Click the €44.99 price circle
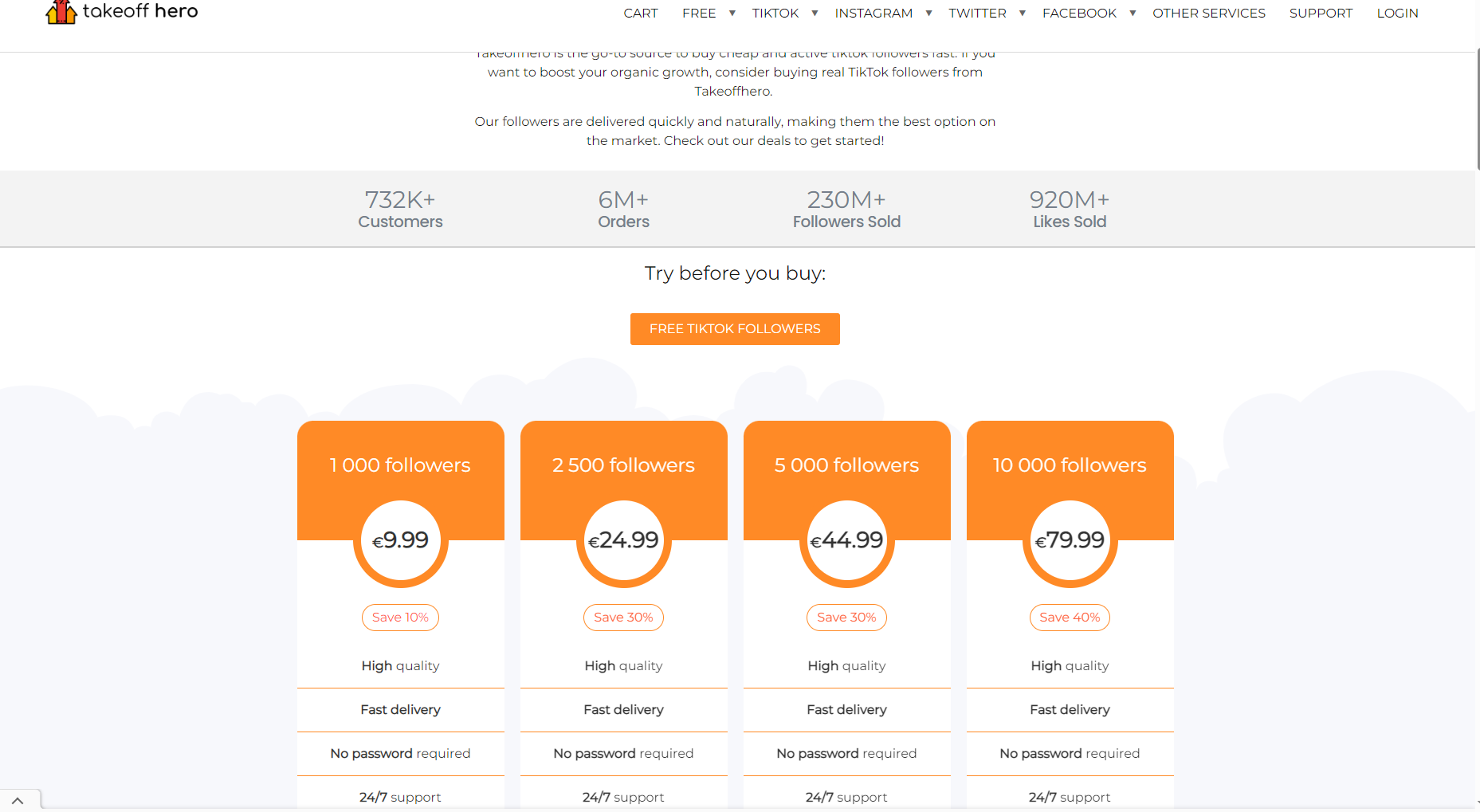The image size is (1480, 812). (846, 540)
